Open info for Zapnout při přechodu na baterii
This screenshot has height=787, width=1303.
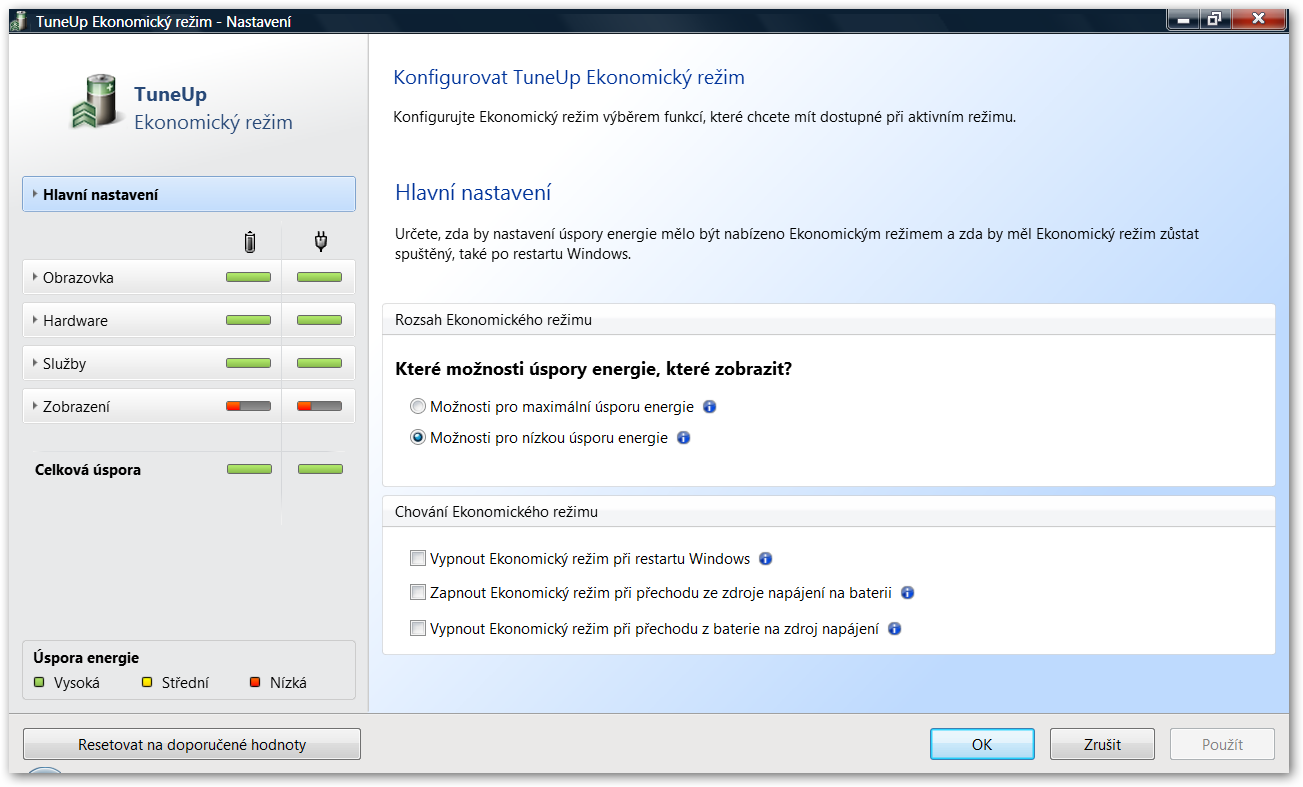pos(908,593)
